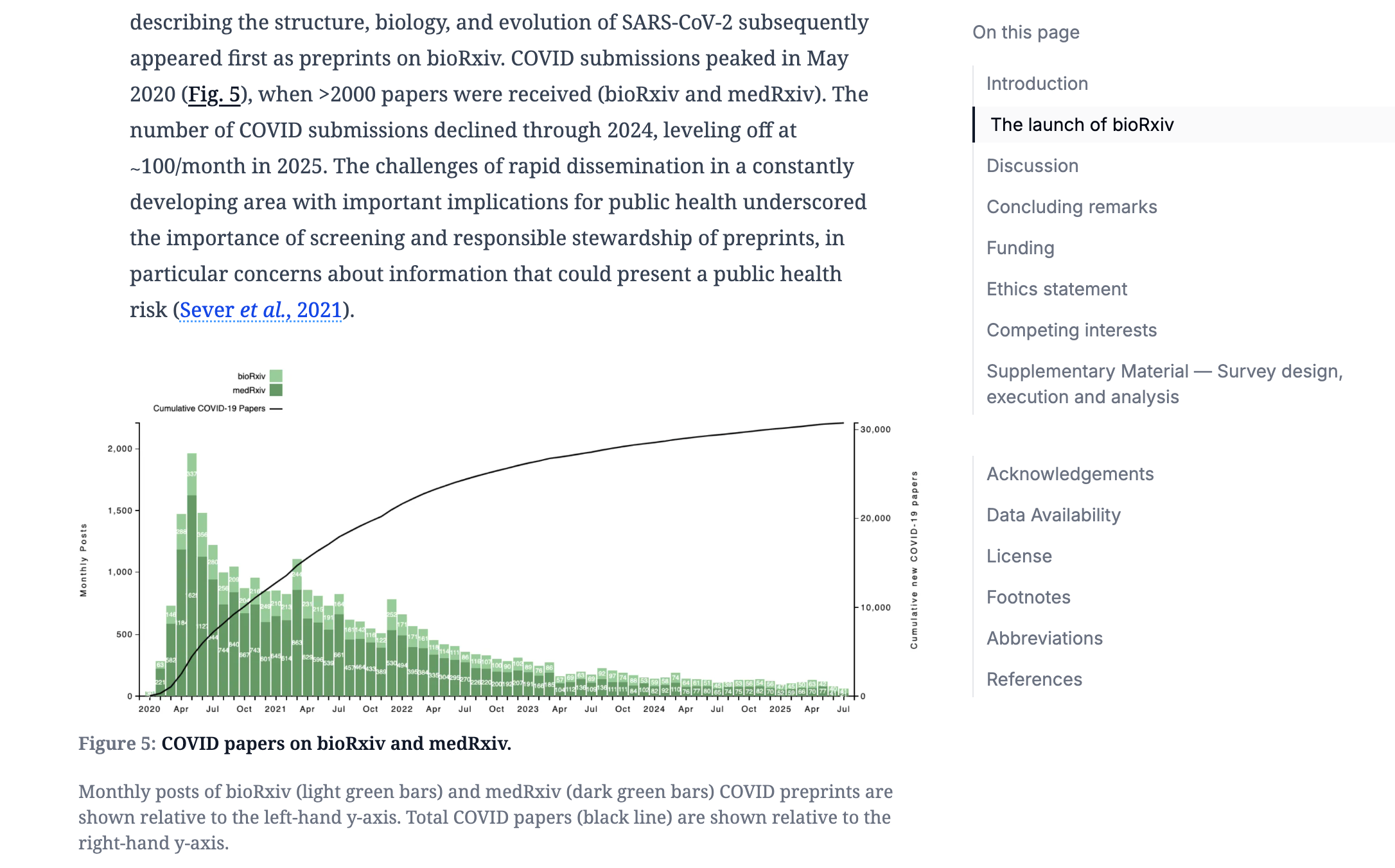Image resolution: width=1395 pixels, height=868 pixels.
Task: Jump to Data Availability section
Action: pos(1054,515)
